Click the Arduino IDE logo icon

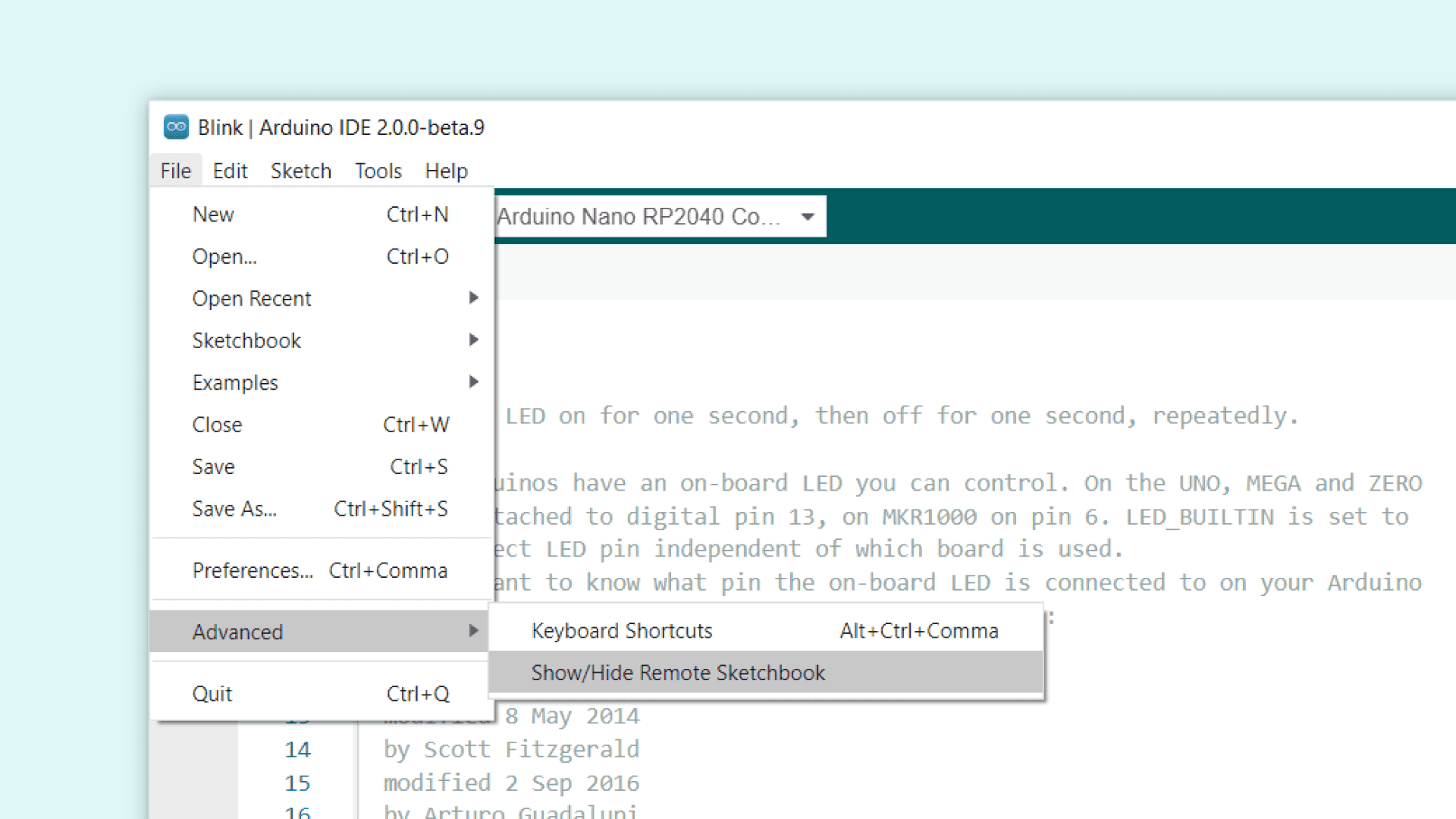(176, 127)
